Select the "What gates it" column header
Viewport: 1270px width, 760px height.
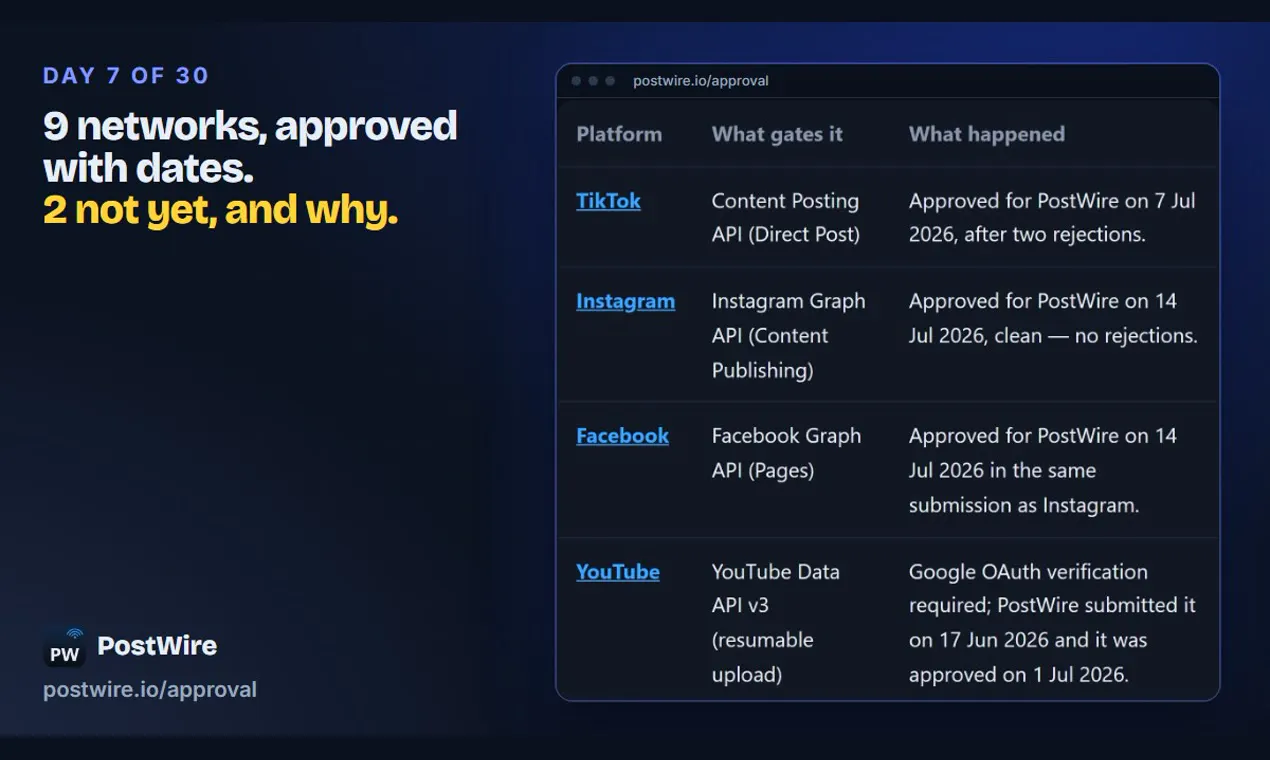tap(777, 134)
